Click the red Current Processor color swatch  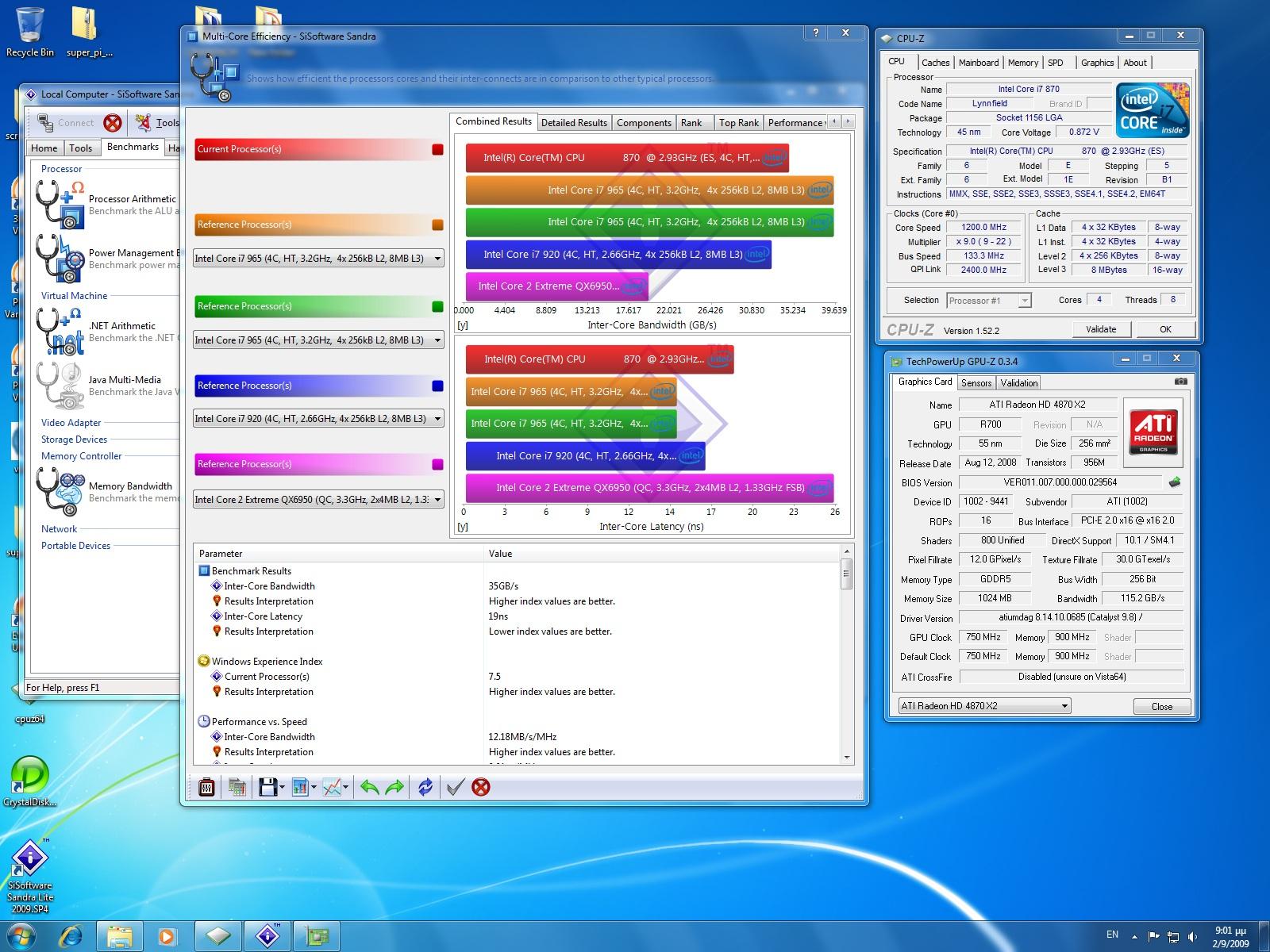[437, 149]
